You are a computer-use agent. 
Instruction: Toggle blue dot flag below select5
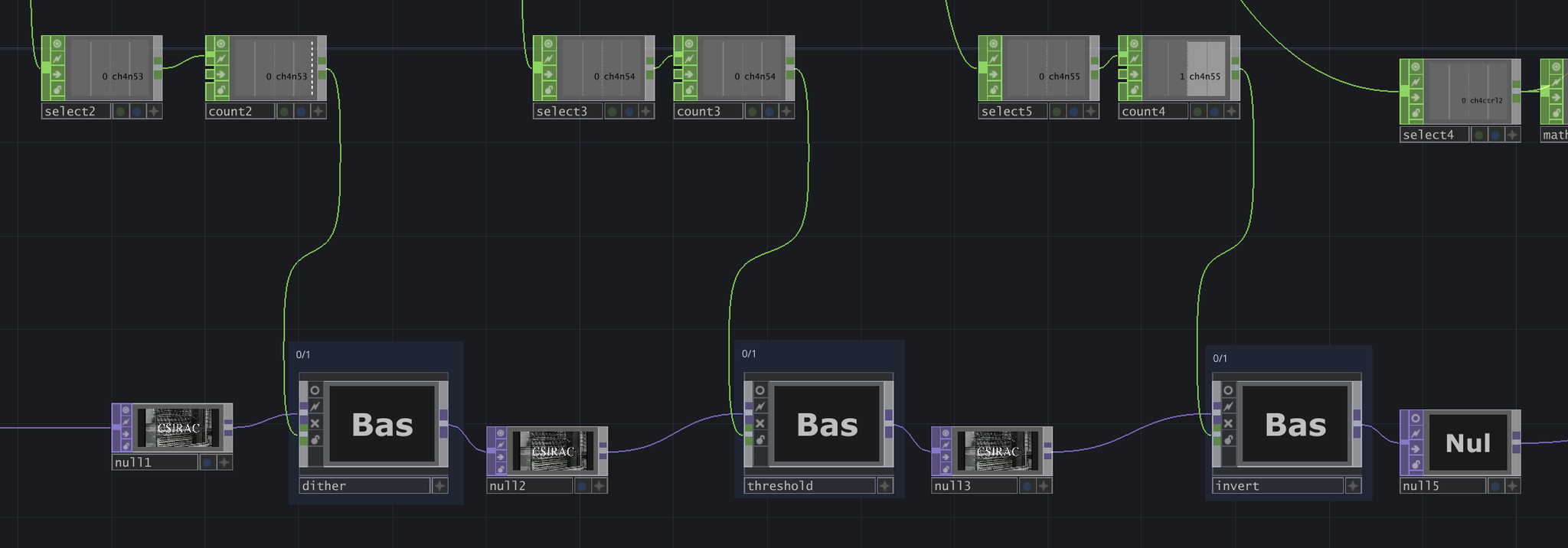[x=1074, y=112]
